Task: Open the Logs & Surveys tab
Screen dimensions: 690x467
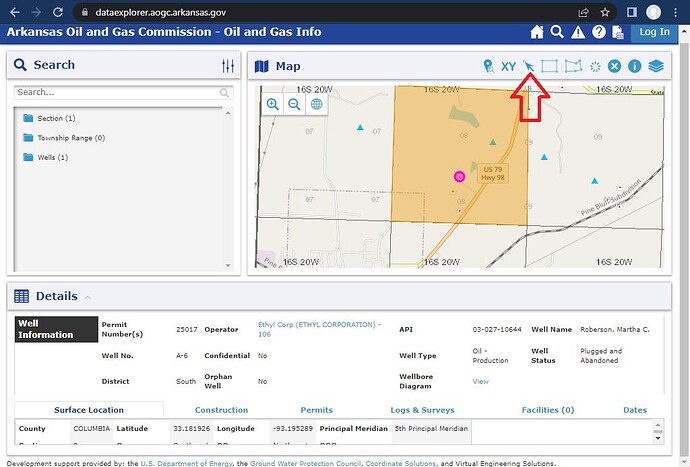Action: point(422,410)
